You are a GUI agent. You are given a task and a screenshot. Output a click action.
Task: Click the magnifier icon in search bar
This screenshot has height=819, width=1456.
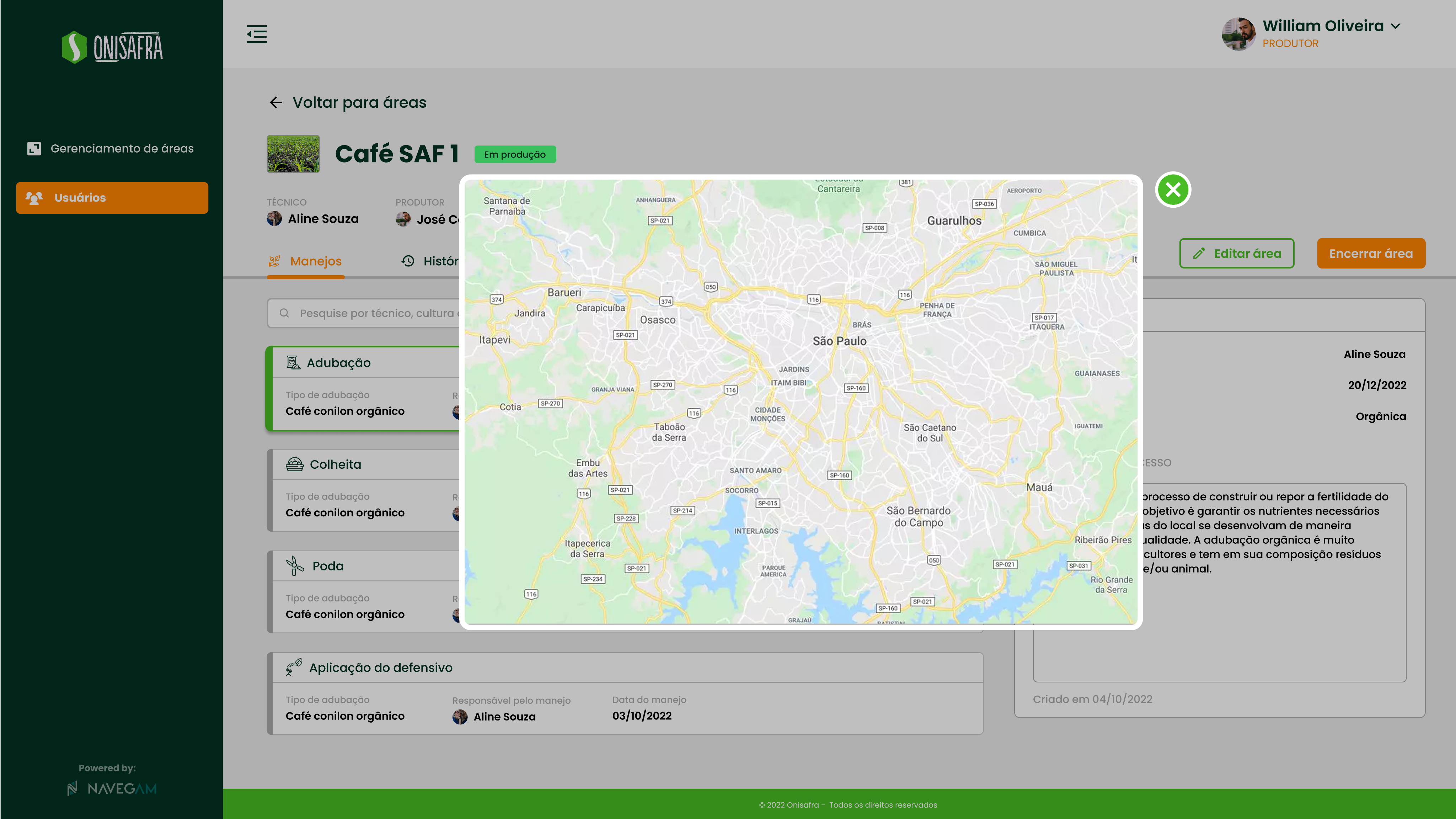pos(284,313)
